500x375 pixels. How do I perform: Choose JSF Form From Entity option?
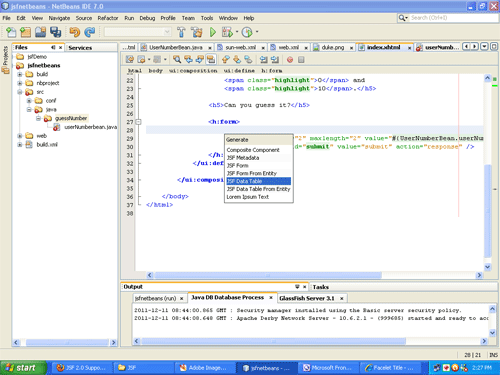(258, 173)
